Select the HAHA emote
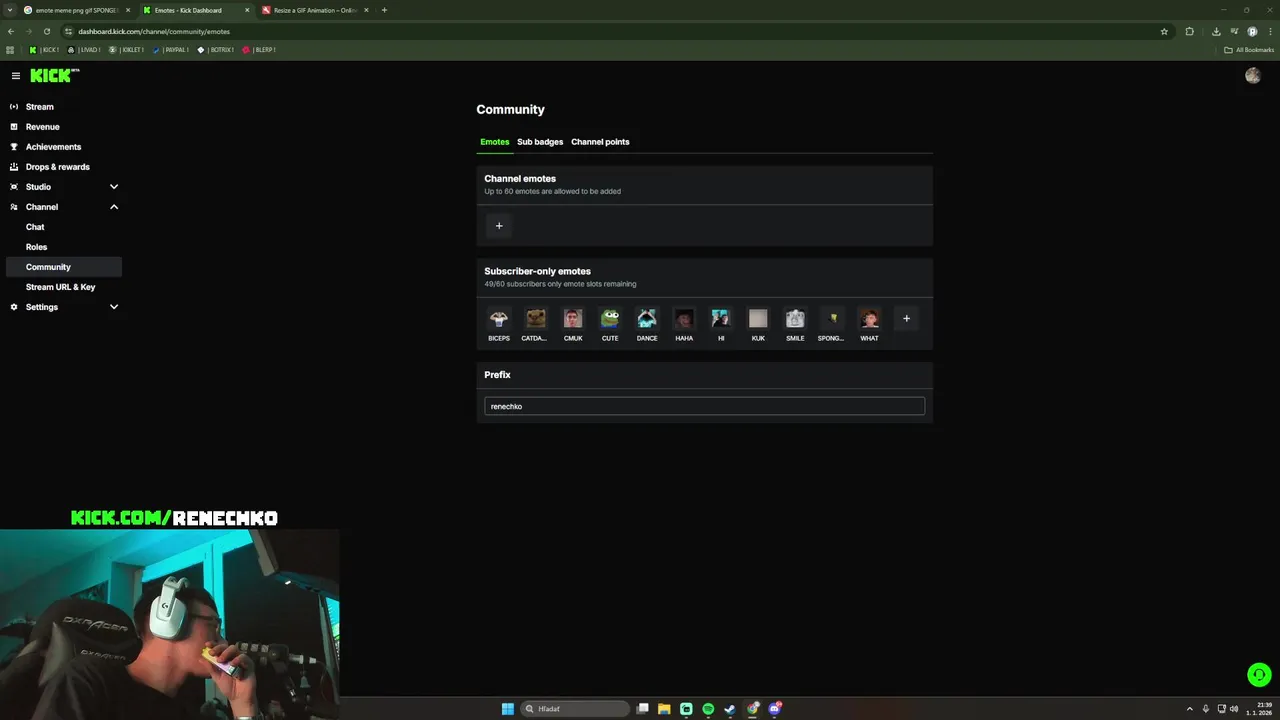This screenshot has width=1280, height=720. point(684,319)
